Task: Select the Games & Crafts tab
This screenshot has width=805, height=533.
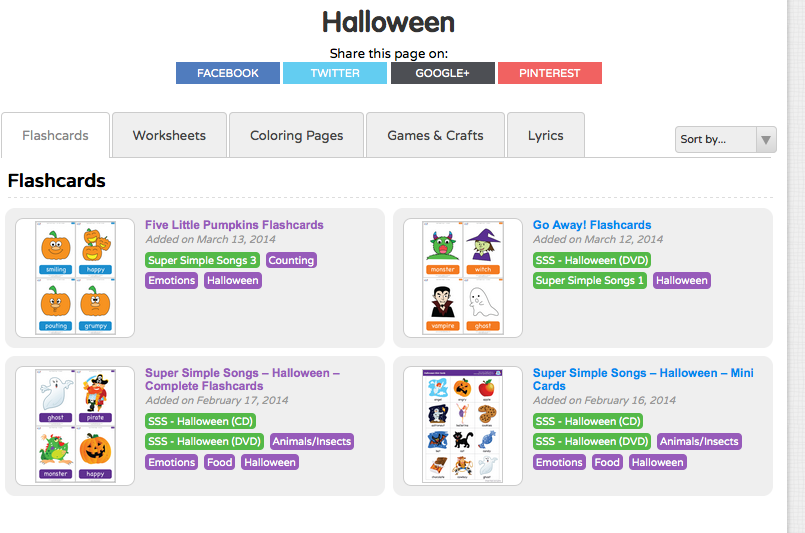Action: (435, 136)
